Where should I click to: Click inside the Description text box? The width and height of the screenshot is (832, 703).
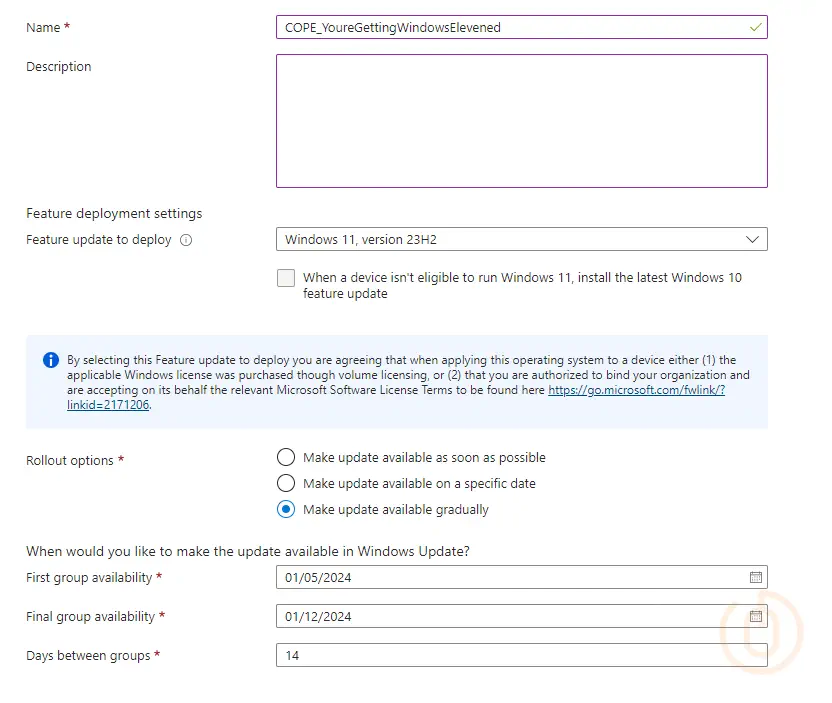tap(521, 121)
